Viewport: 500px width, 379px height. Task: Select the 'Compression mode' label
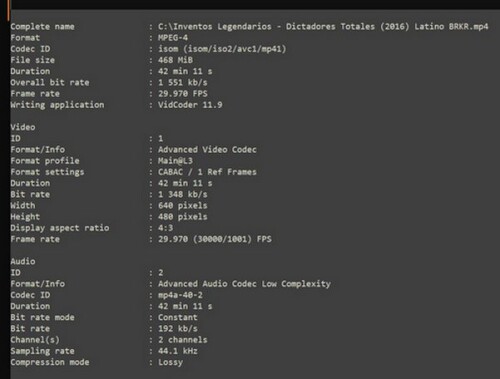[50, 362]
